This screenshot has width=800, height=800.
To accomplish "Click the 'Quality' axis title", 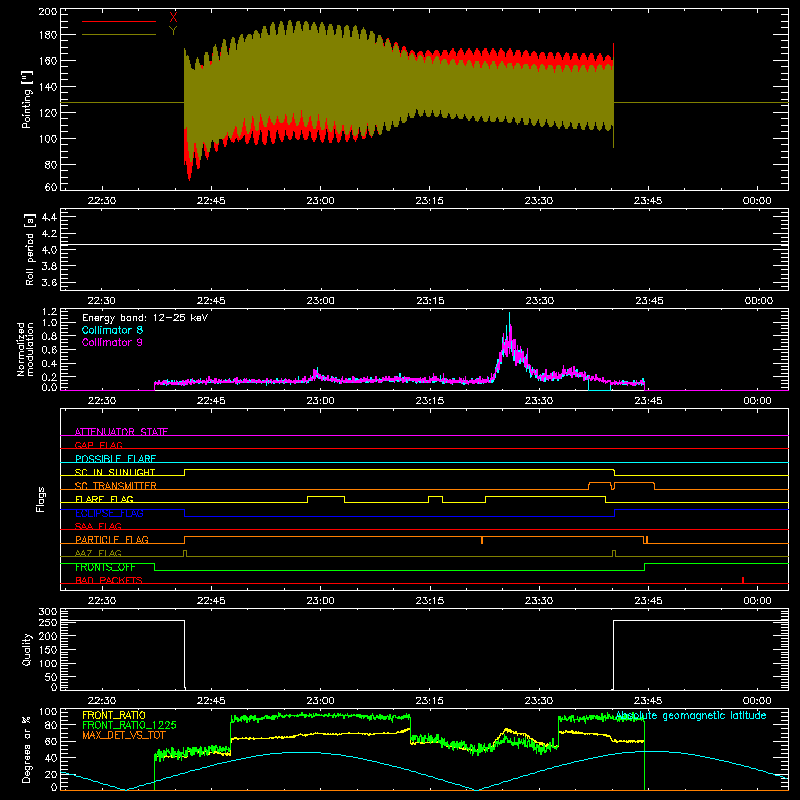I will (x=27, y=649).
